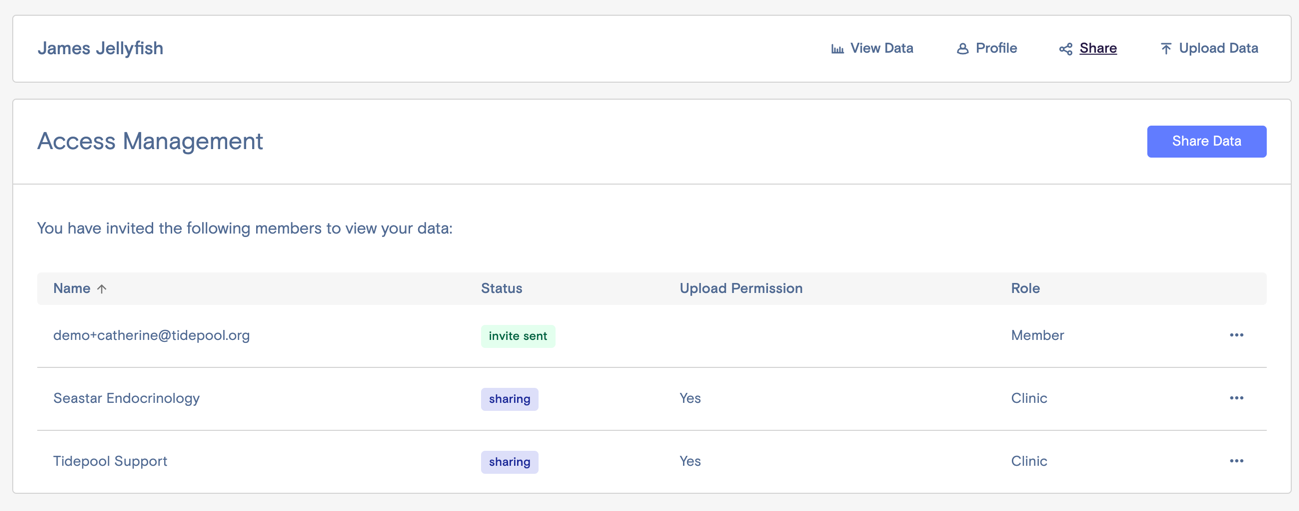Open more options for Seastar Endocrinology
The image size is (1299, 511).
pyautogui.click(x=1236, y=398)
